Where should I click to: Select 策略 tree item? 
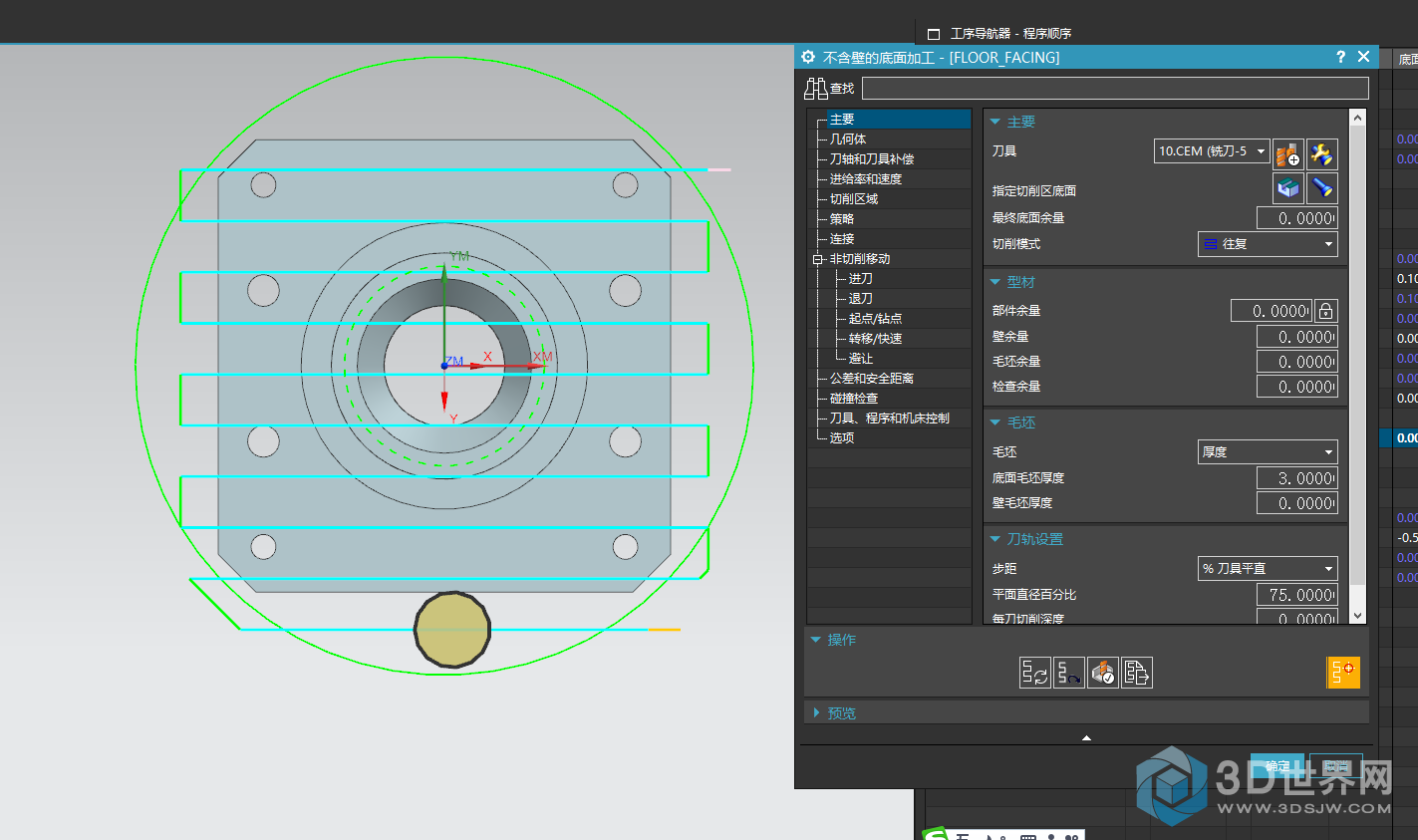point(841,219)
